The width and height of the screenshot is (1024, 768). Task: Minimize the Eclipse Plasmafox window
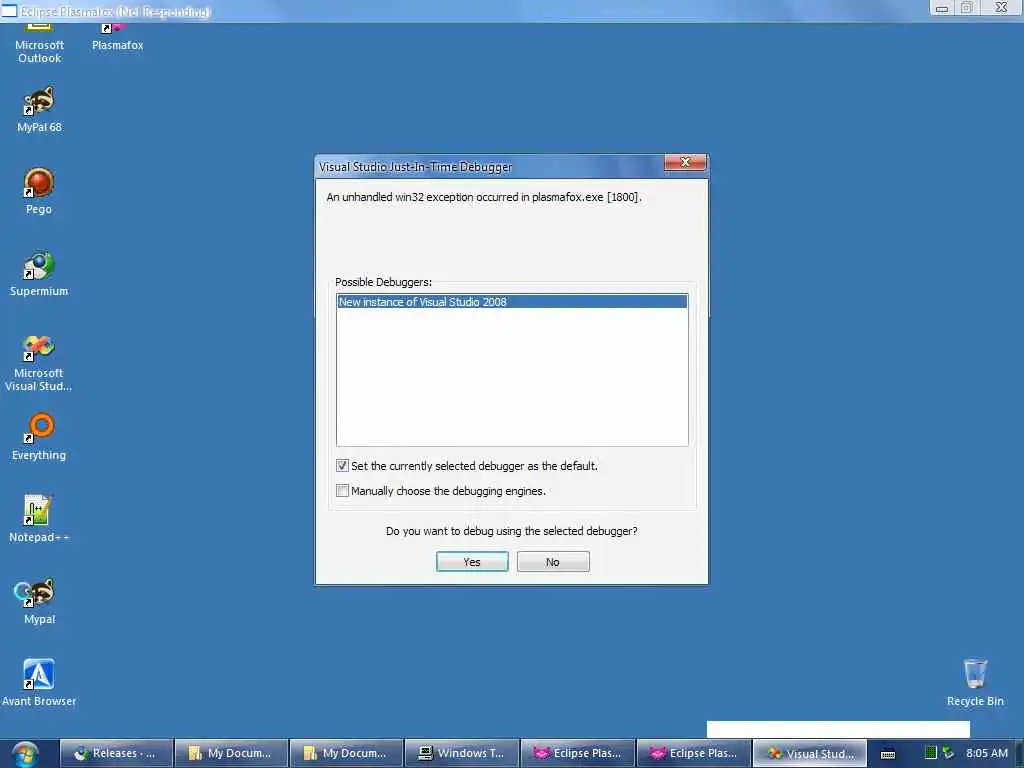(942, 8)
